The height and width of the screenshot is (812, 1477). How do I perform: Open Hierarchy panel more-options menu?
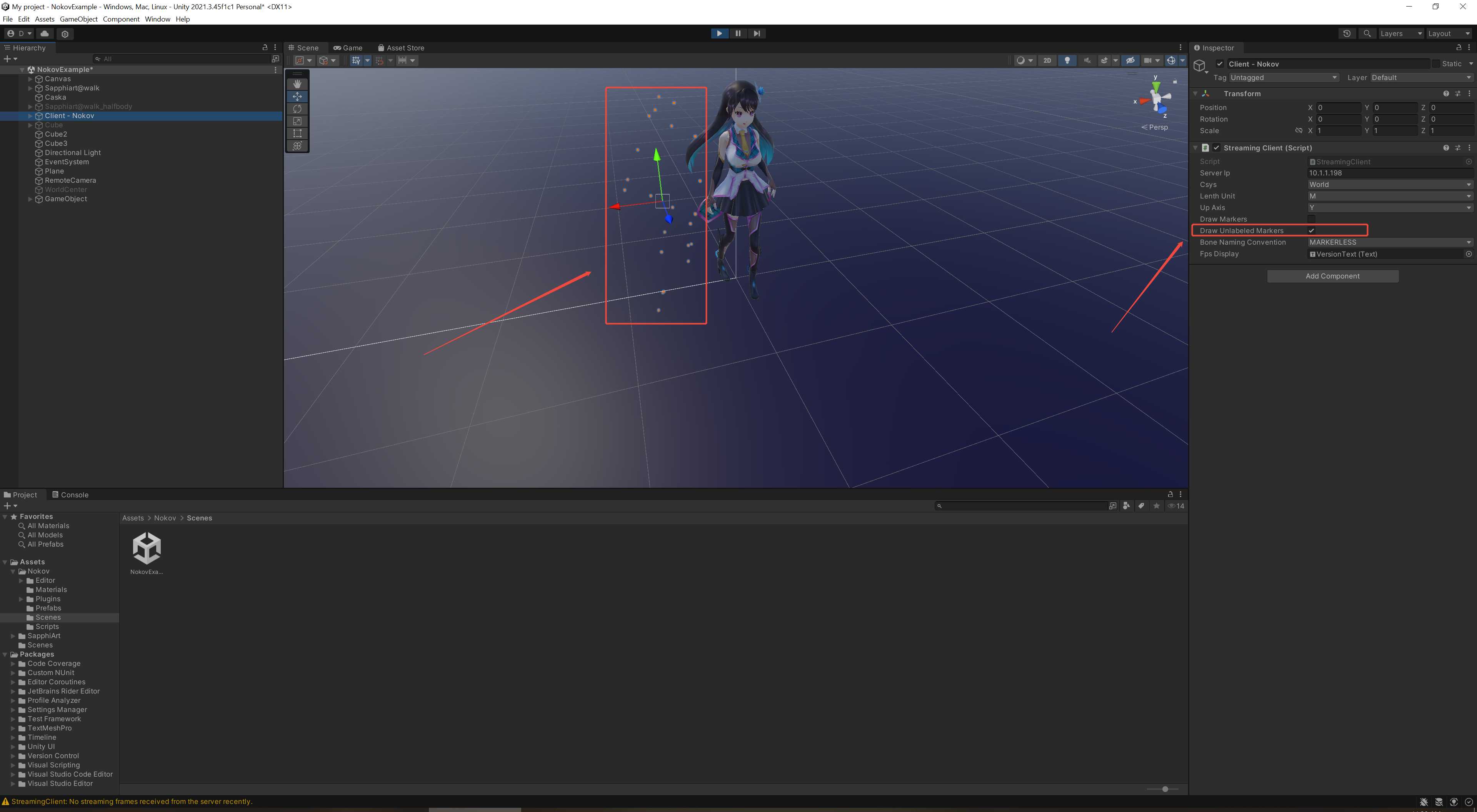(x=275, y=48)
